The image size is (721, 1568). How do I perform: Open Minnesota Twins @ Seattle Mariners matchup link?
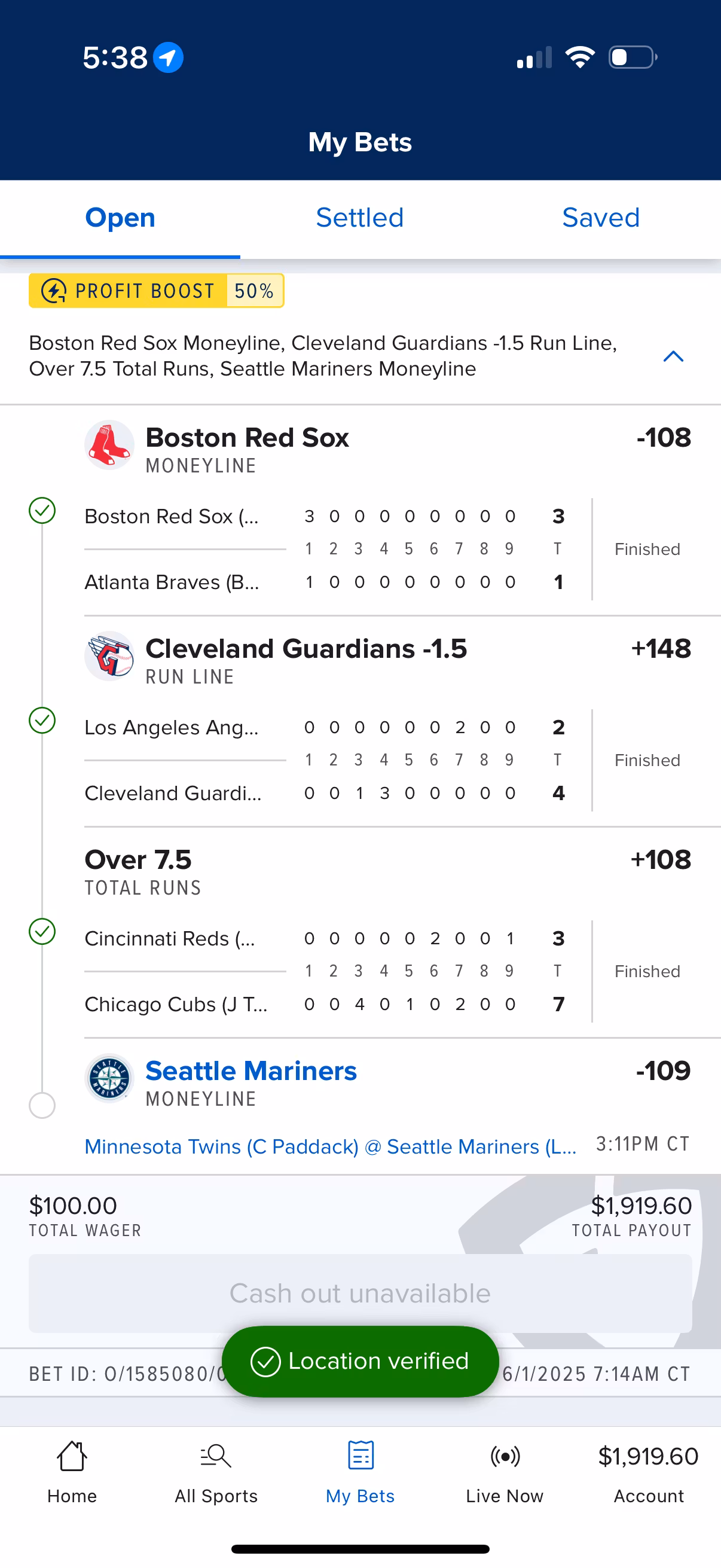click(330, 1147)
